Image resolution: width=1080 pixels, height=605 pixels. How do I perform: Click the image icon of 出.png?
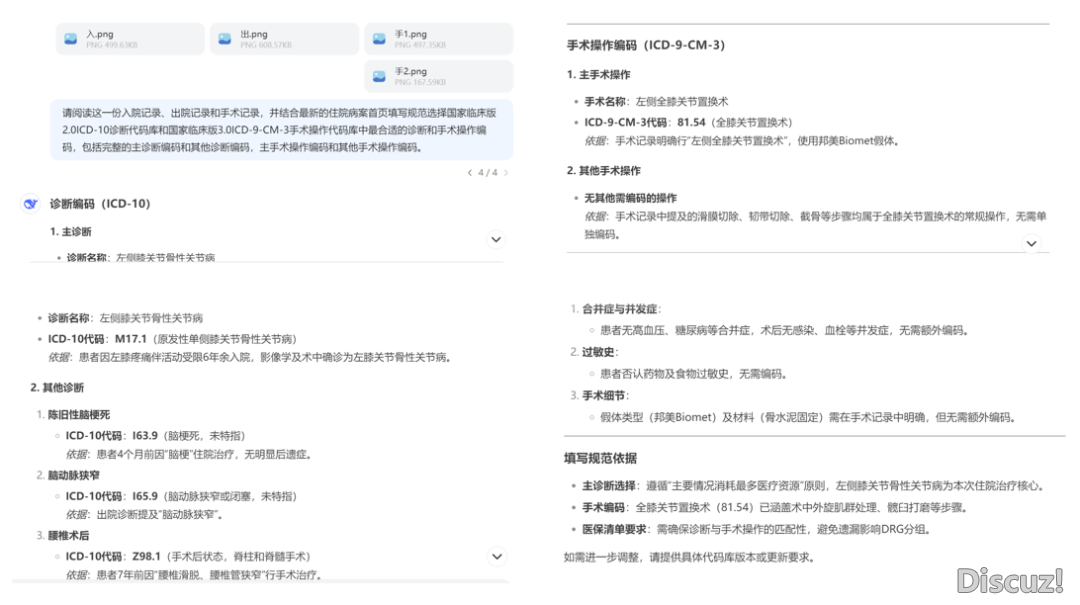click(225, 39)
